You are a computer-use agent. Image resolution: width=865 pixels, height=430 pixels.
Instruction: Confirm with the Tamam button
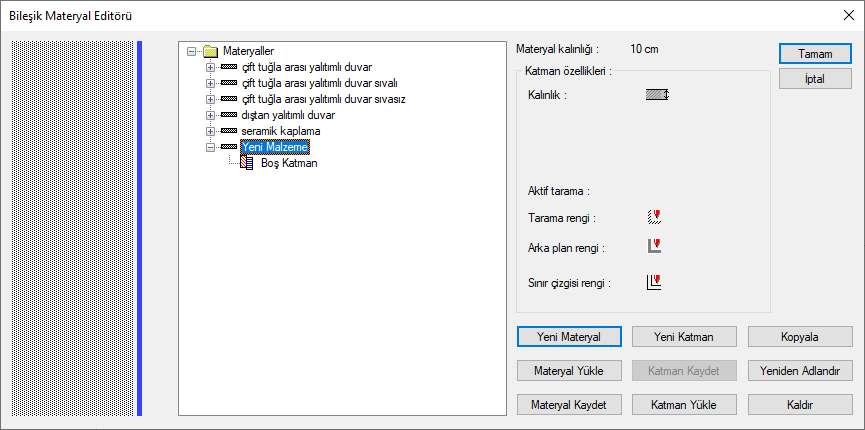click(x=815, y=54)
